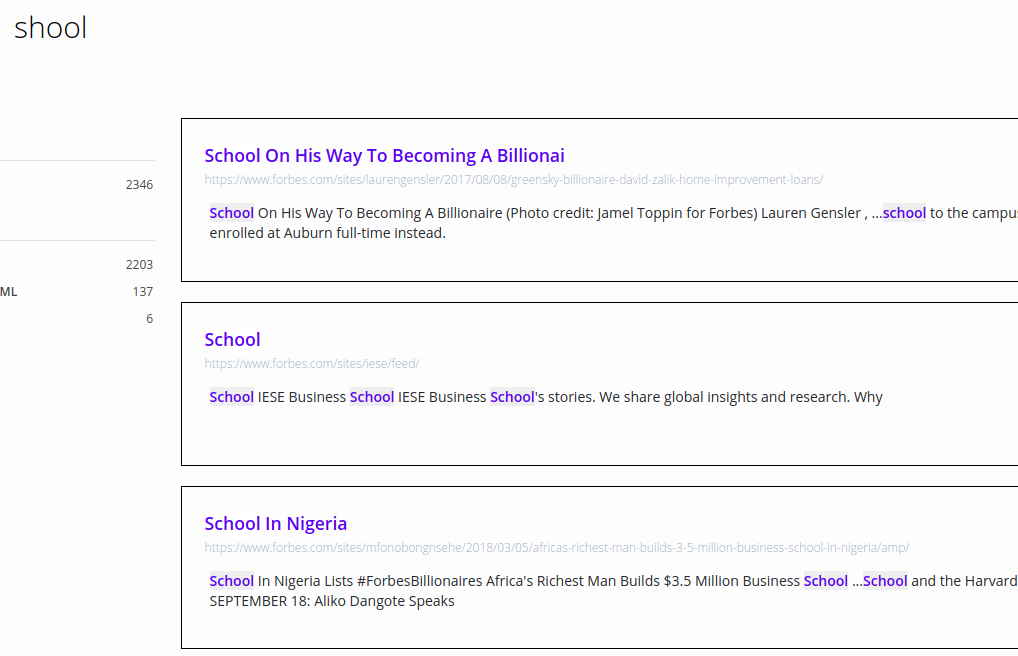Click highlighted "school" before "to the campus"
Image resolution: width=1018 pixels, height=656 pixels.
click(x=904, y=213)
